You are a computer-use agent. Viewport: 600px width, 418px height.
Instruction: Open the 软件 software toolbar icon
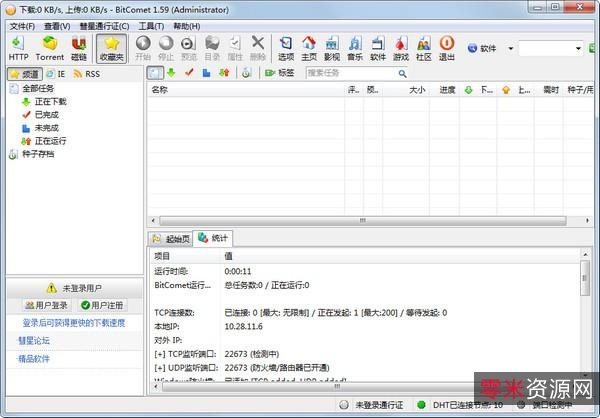tap(378, 48)
